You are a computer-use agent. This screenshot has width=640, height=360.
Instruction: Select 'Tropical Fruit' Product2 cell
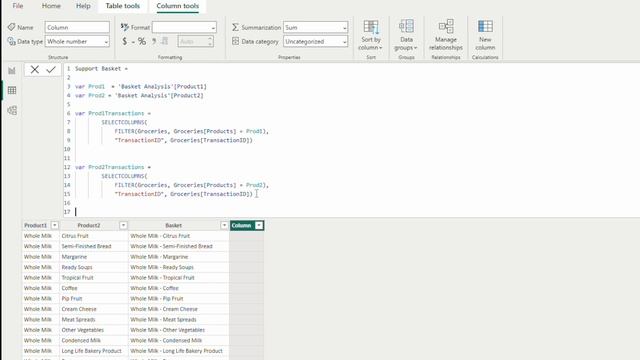94,278
